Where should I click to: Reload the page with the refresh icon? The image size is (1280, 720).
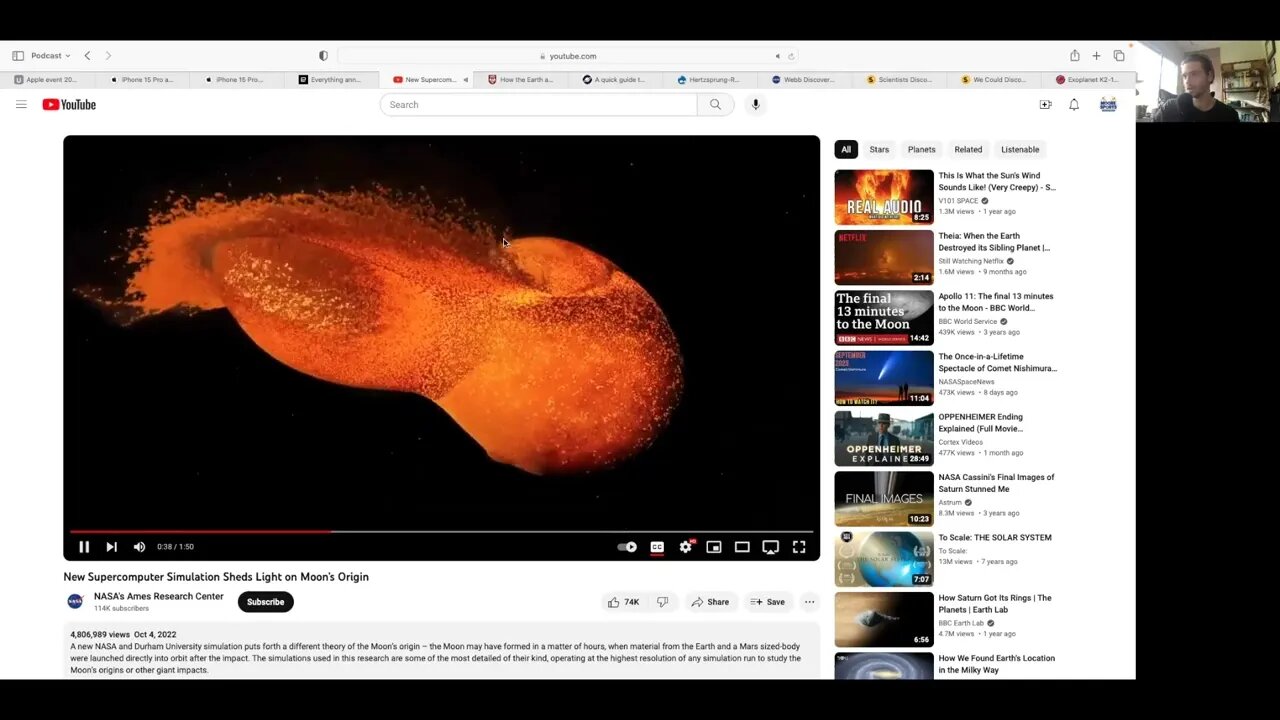point(791,56)
